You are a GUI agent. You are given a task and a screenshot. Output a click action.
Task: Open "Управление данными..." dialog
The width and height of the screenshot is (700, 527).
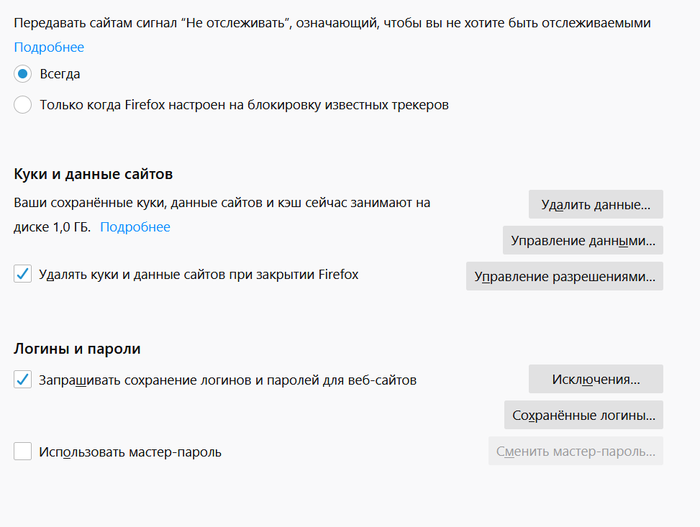(x=582, y=240)
